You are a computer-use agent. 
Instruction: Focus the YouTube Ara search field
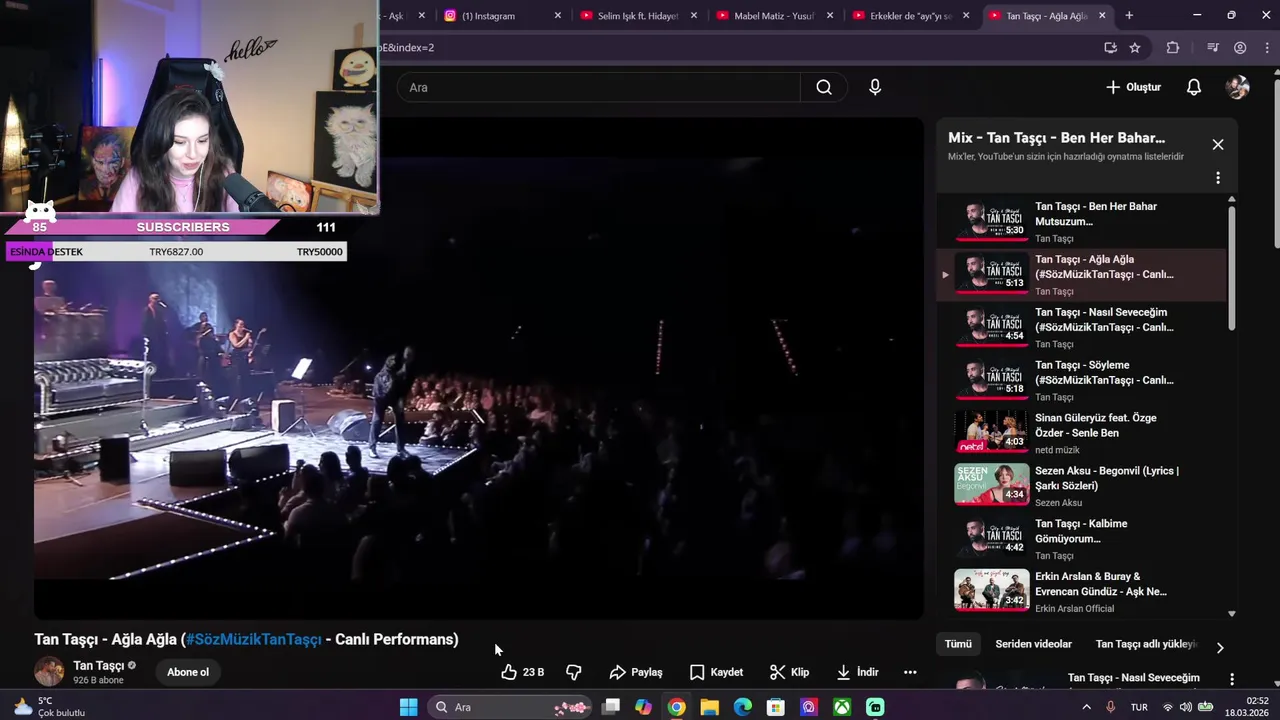tap(600, 87)
